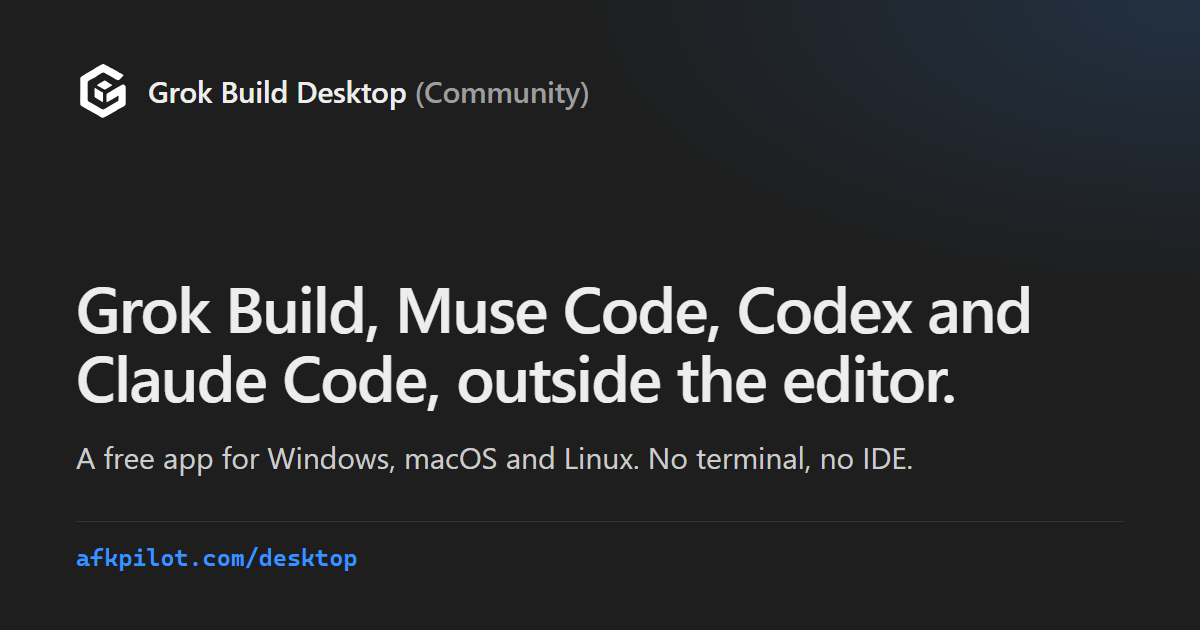Click the 'Grok Build Desktop' title text
Screen dimensions: 1200x630
click(277, 93)
